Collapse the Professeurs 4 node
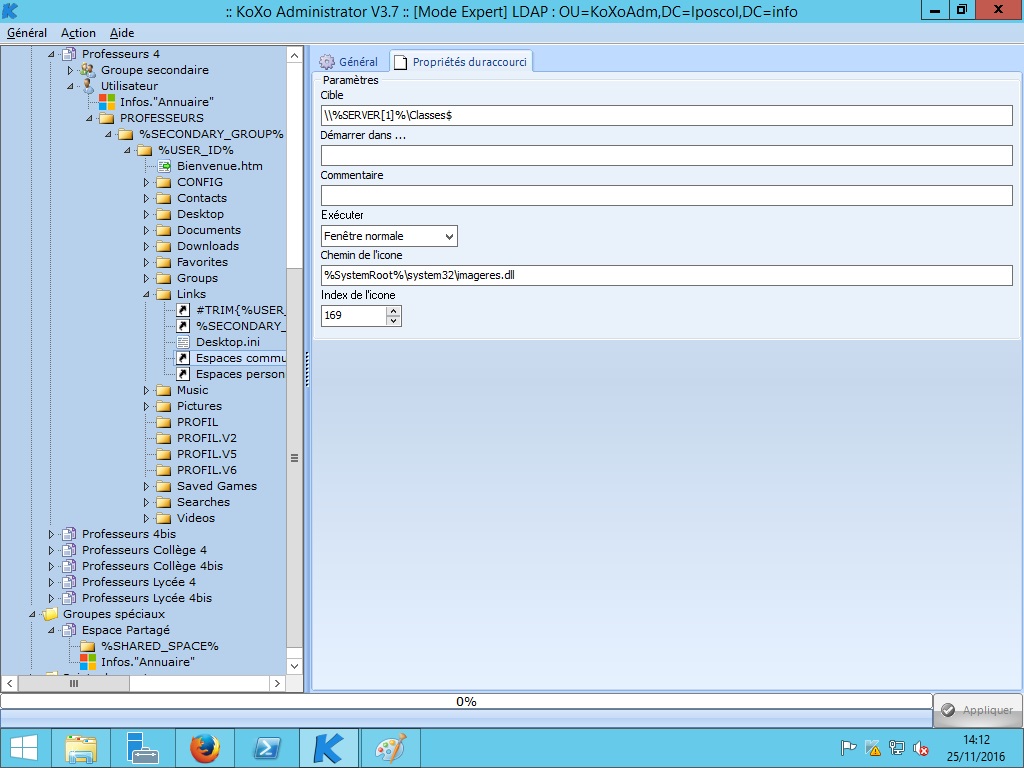This screenshot has width=1024, height=768. 51,54
